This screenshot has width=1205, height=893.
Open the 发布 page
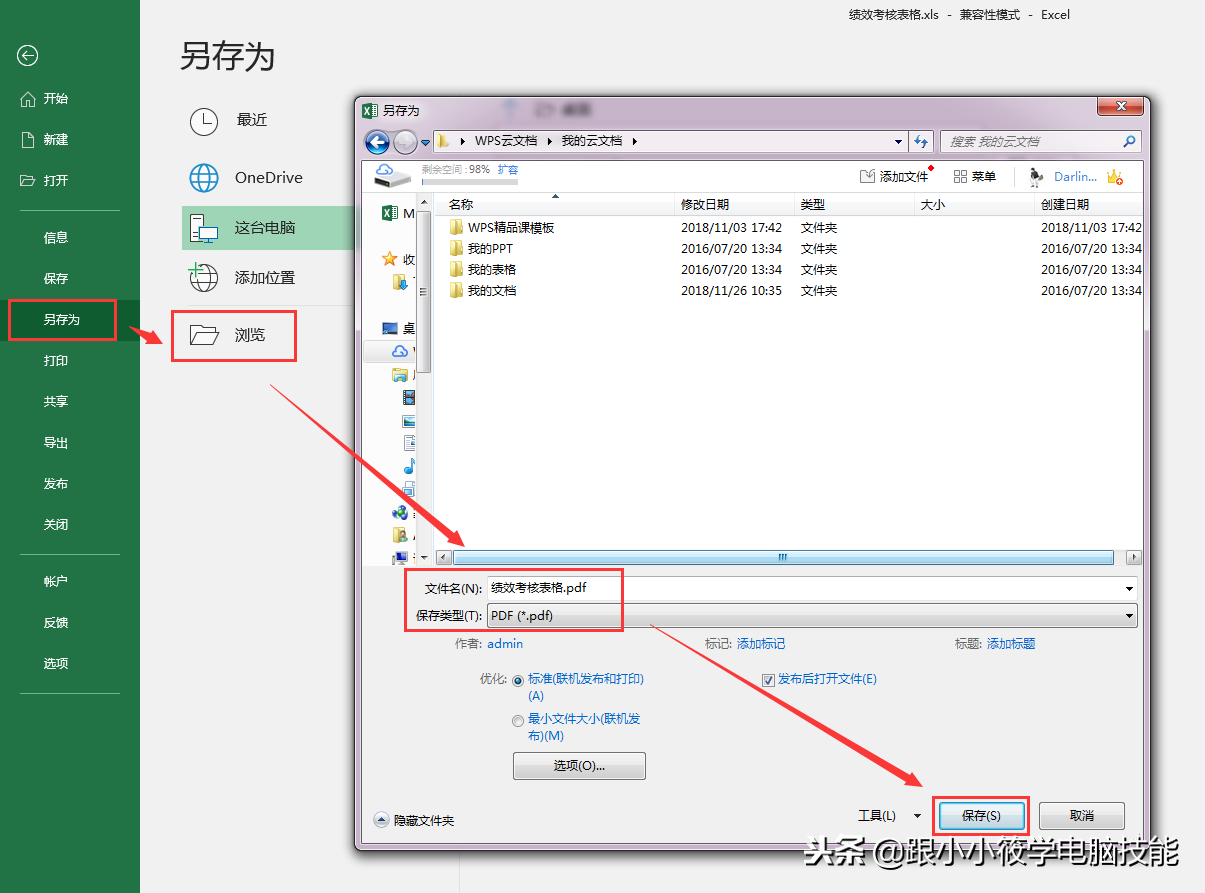point(56,484)
